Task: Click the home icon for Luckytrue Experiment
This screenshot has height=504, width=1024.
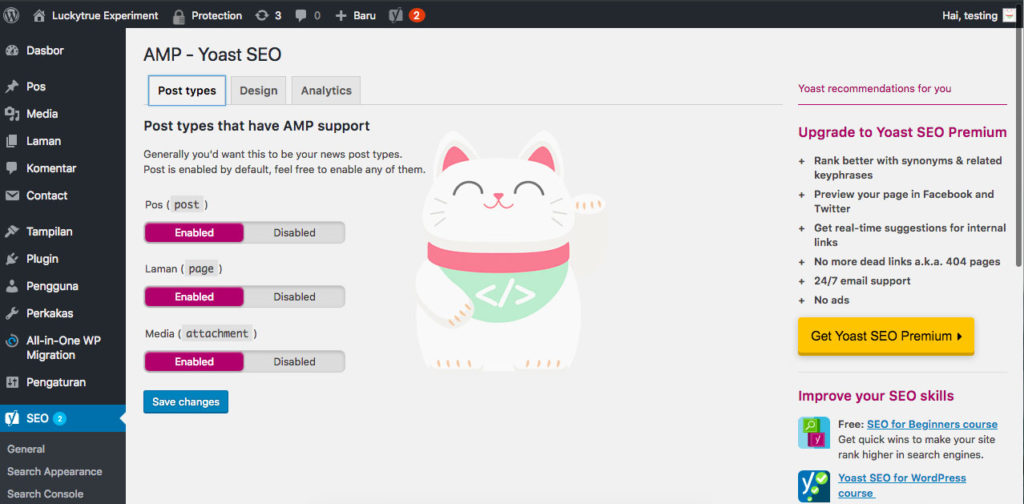Action: coord(39,15)
